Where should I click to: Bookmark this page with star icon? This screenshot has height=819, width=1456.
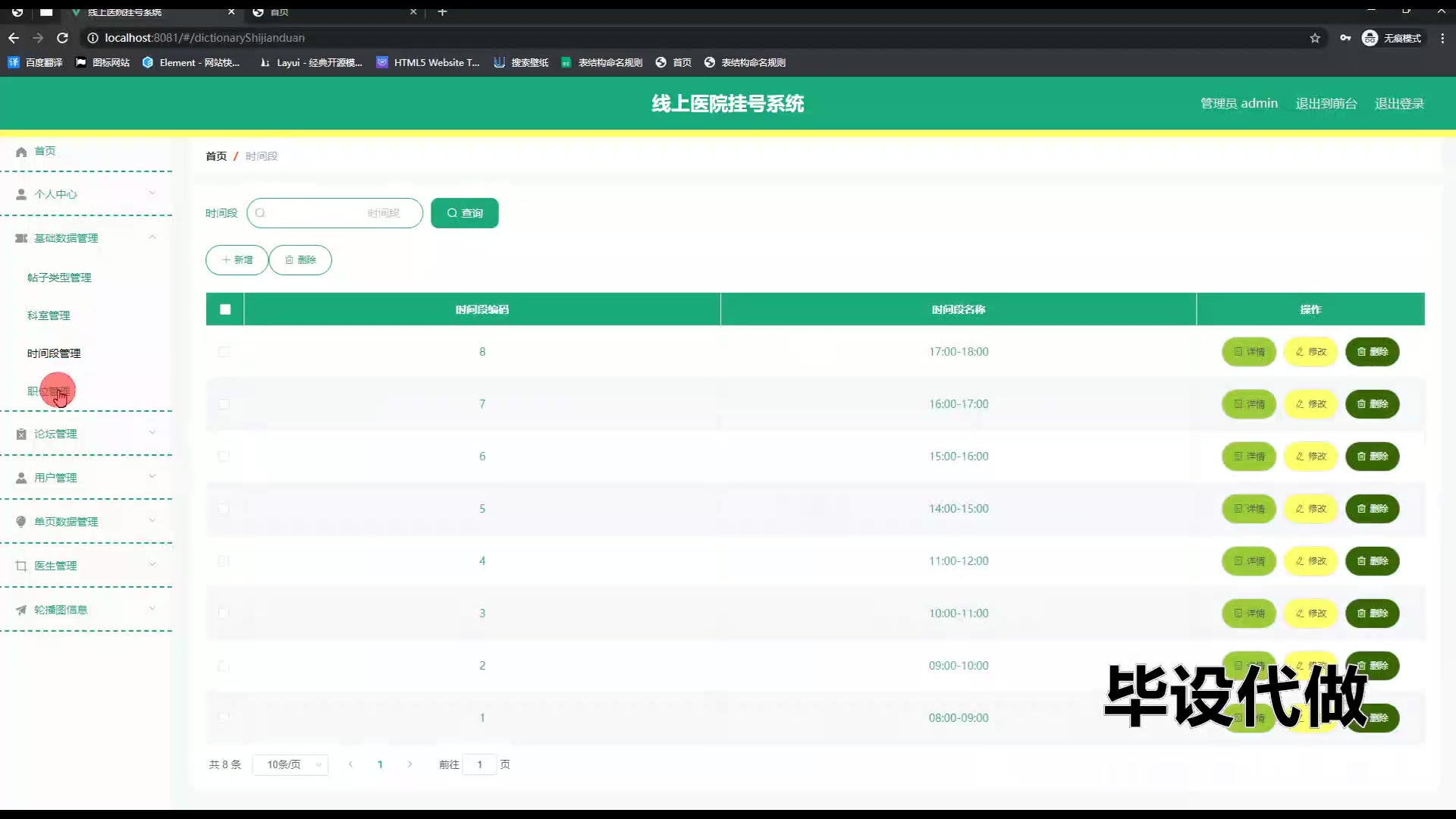point(1315,38)
